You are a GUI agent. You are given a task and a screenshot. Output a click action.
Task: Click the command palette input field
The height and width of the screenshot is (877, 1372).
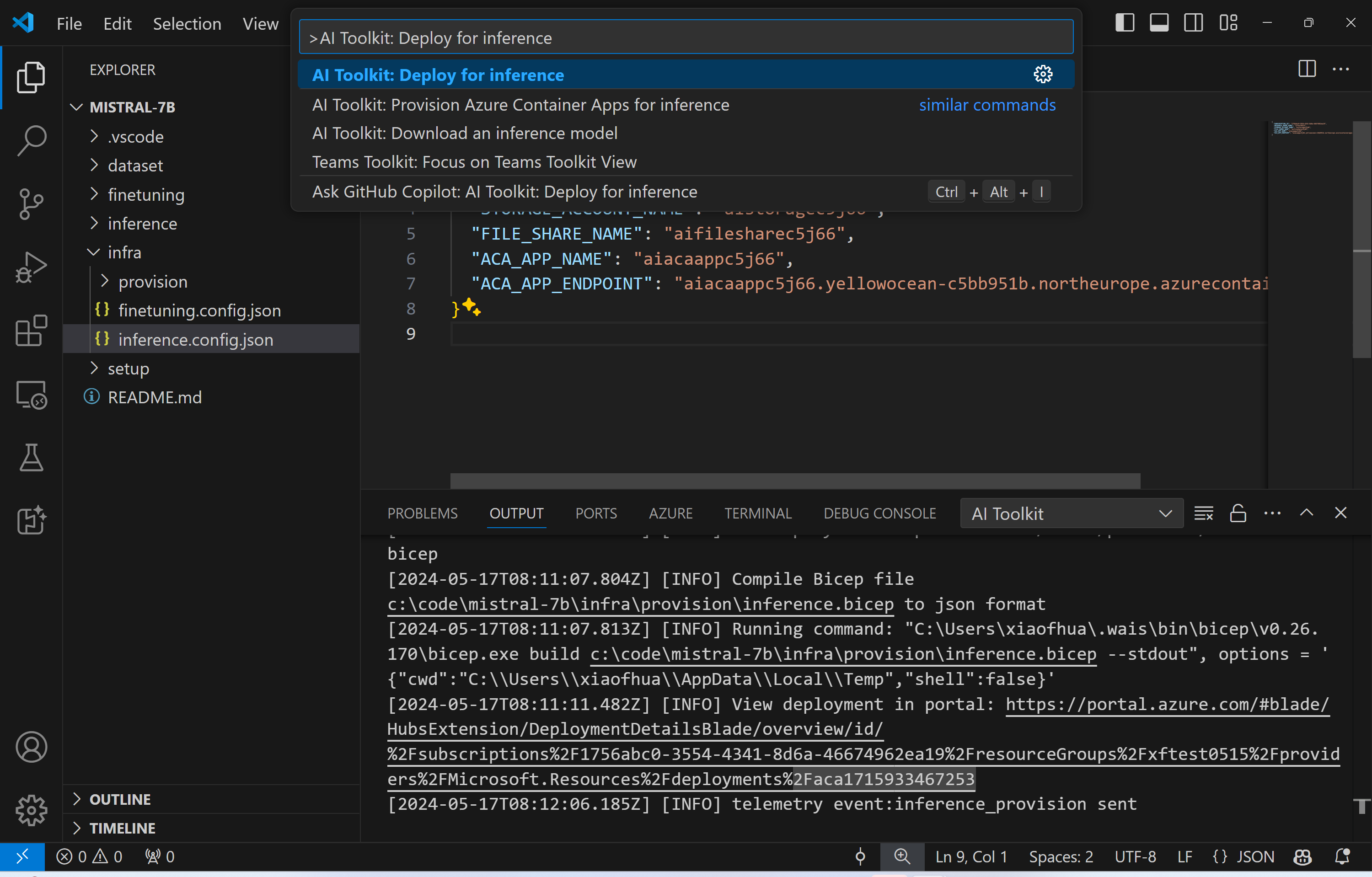tap(686, 37)
